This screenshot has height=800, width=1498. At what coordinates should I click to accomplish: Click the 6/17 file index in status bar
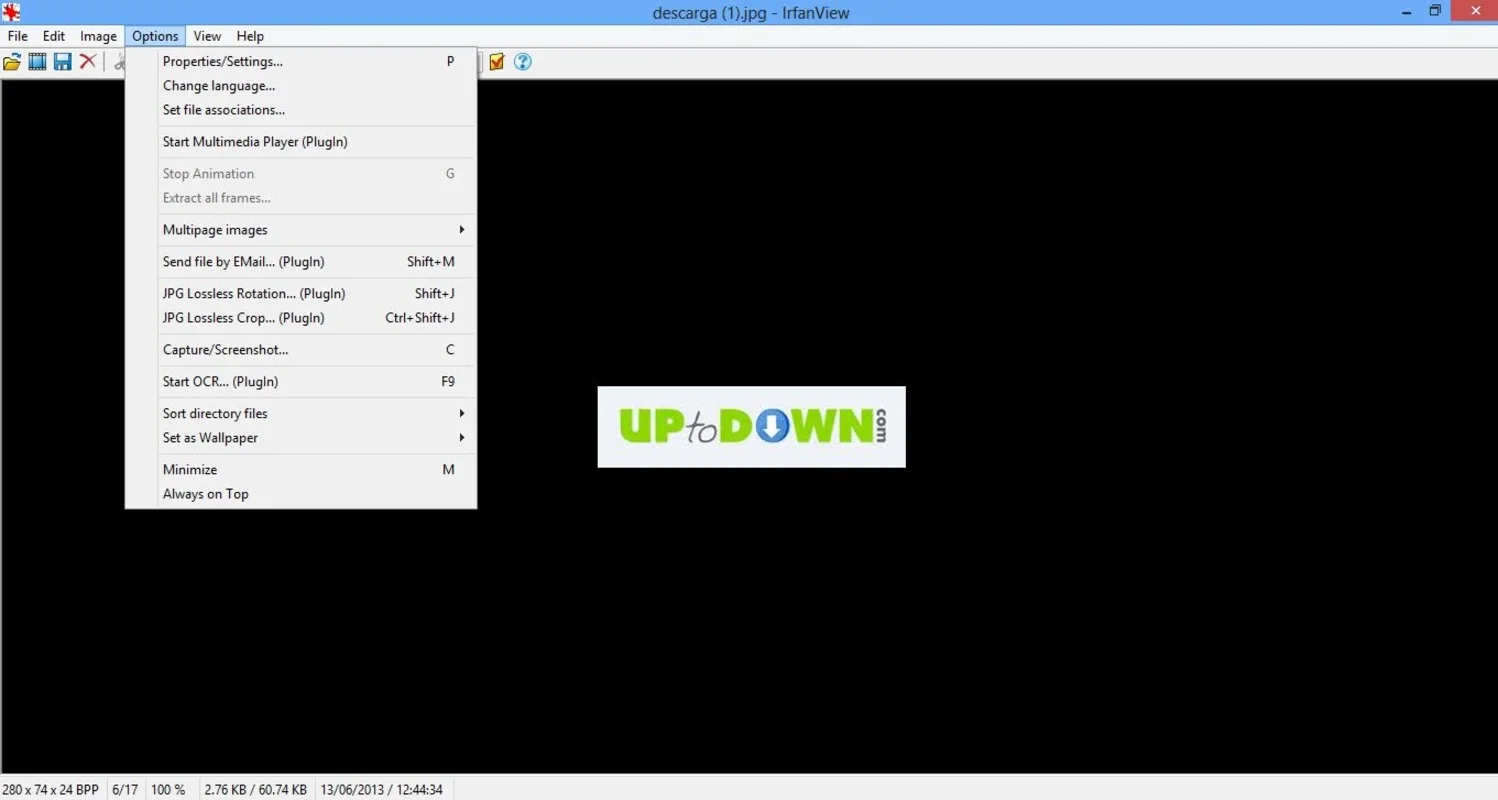click(125, 789)
